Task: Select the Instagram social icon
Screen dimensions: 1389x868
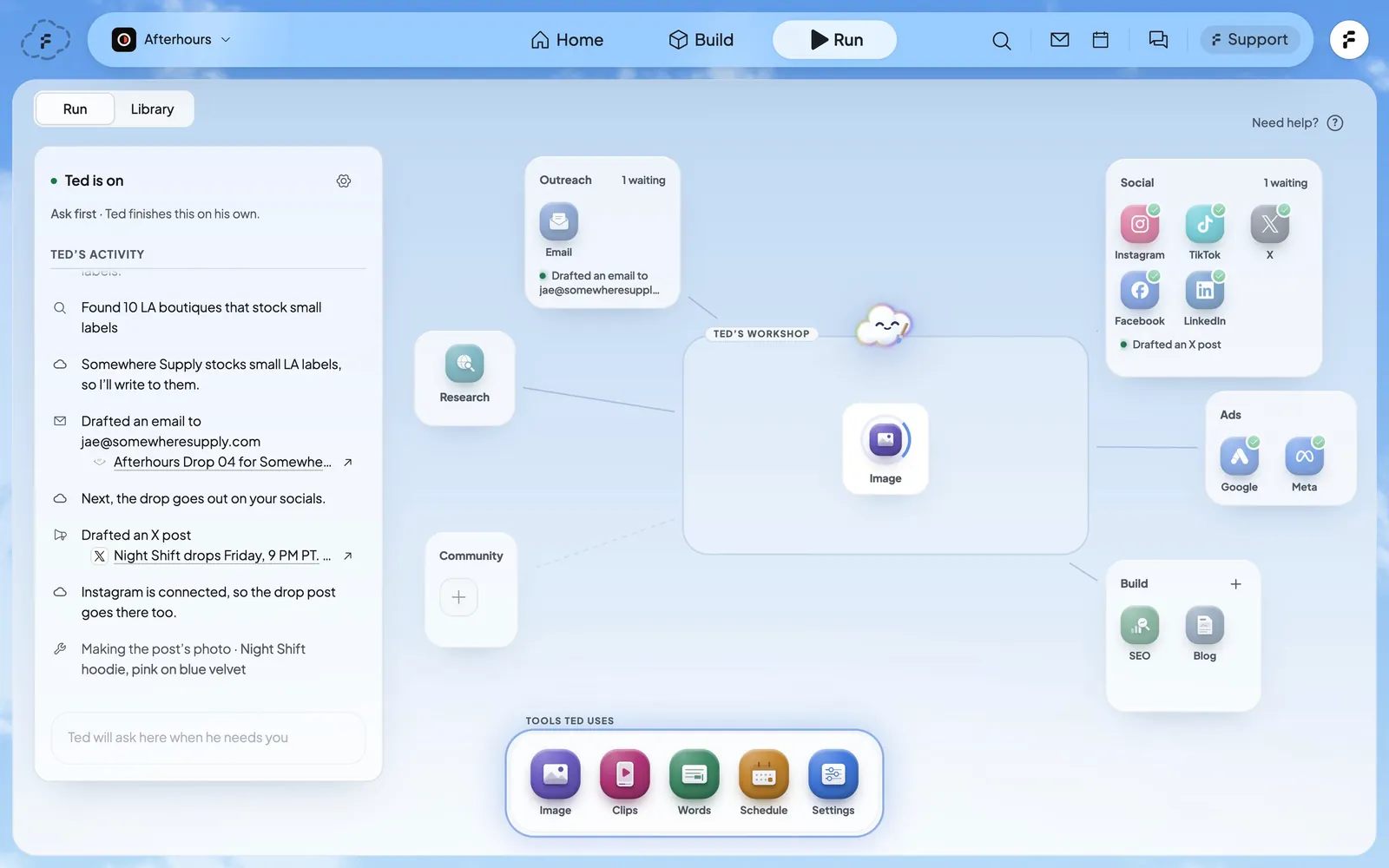Action: click(x=1139, y=224)
